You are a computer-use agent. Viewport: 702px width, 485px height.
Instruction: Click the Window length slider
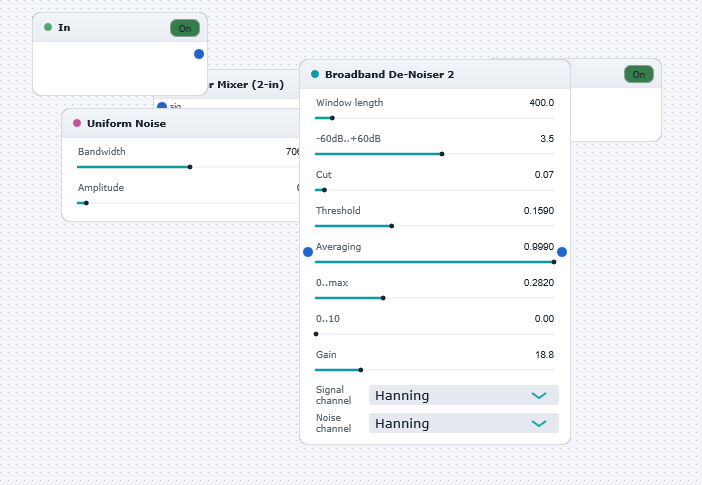(x=435, y=118)
